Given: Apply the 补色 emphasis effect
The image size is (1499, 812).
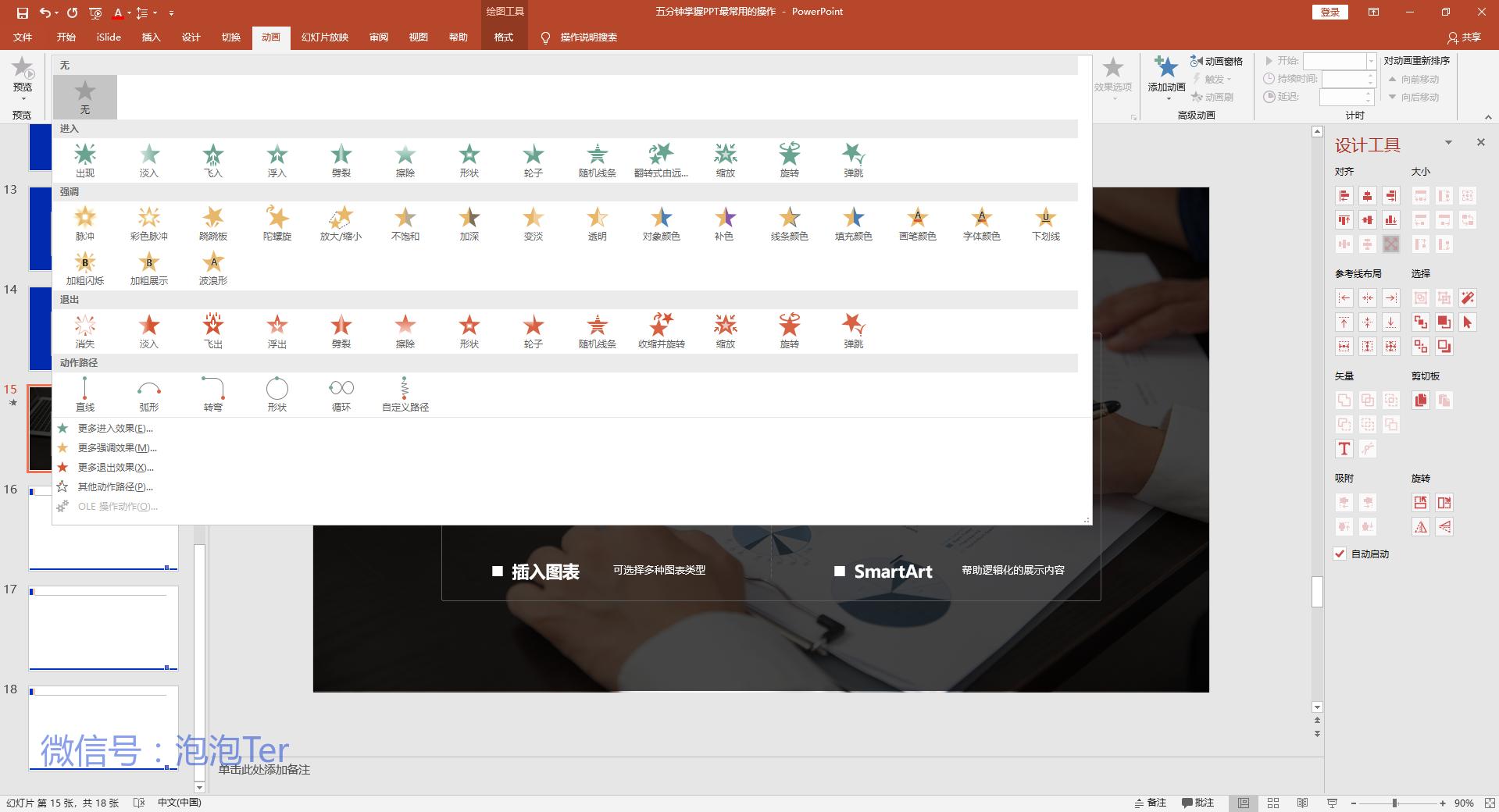Looking at the screenshot, I should [726, 223].
